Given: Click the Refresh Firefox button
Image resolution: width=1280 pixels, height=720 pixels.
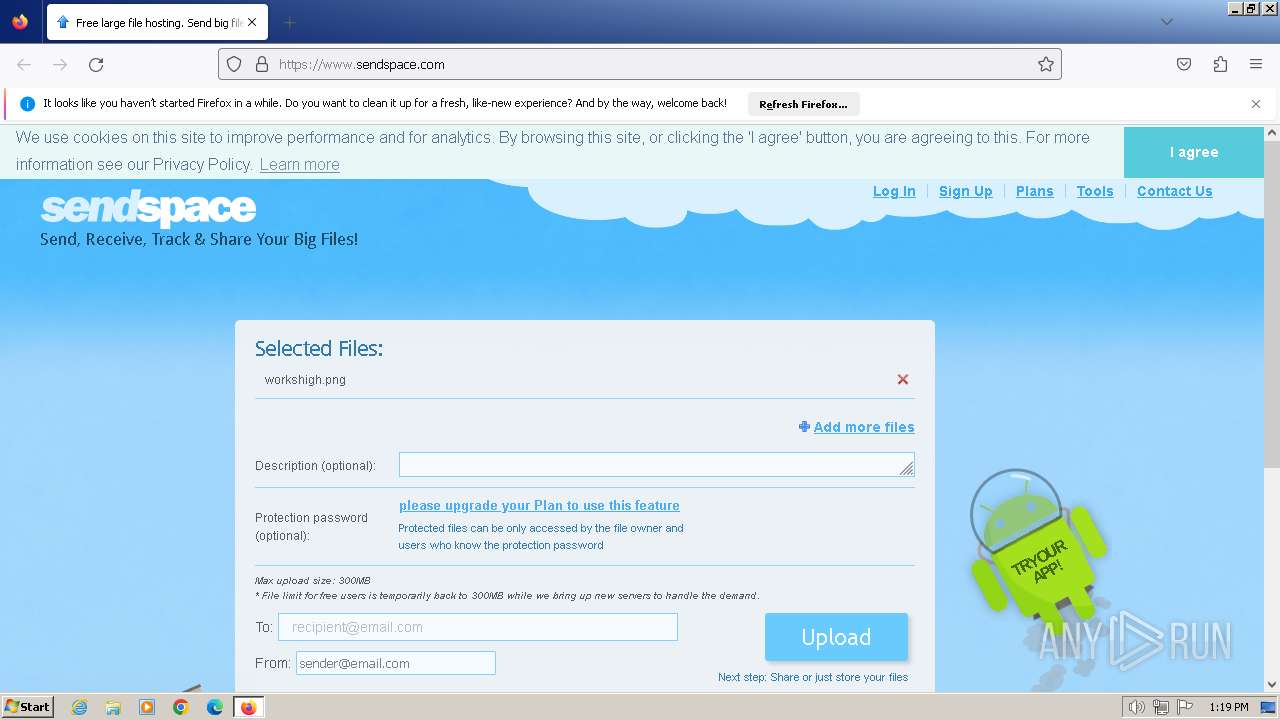Looking at the screenshot, I should (x=803, y=104).
